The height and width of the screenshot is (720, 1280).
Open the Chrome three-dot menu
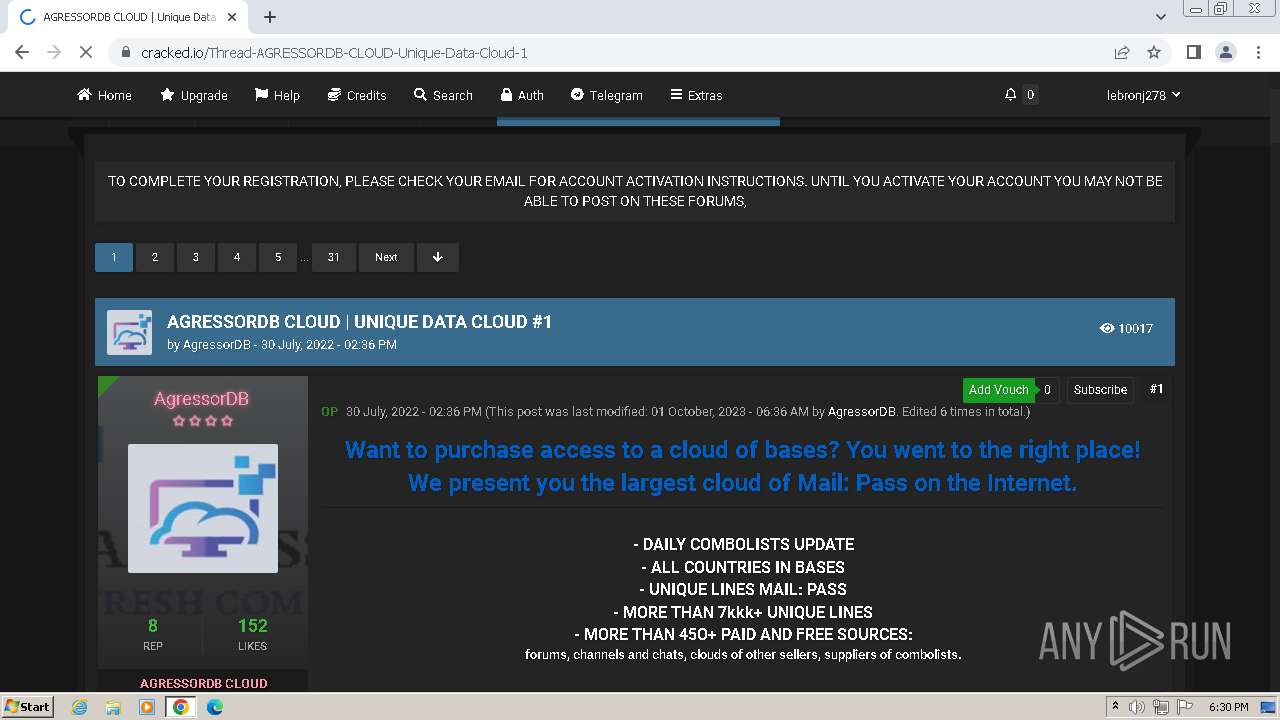(x=1257, y=52)
